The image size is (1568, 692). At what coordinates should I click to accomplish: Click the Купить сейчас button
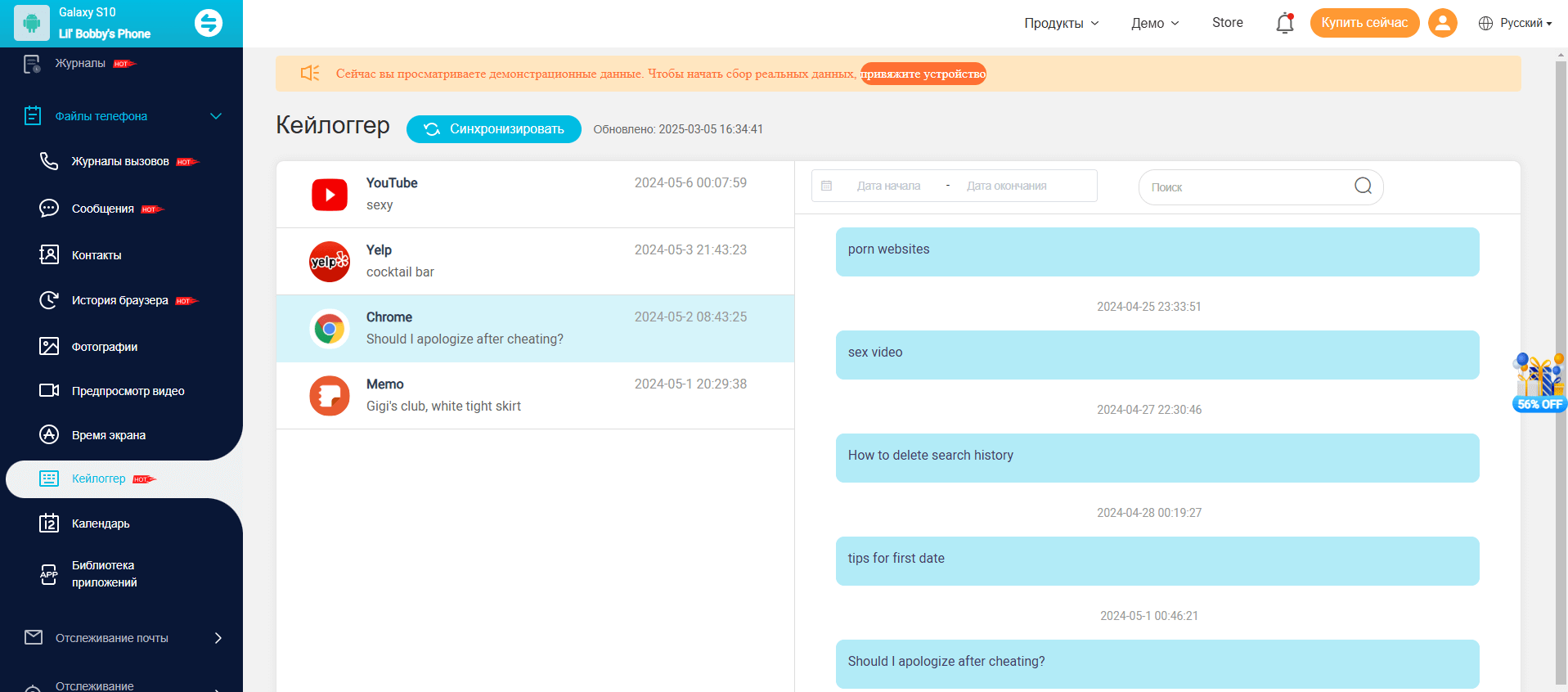[x=1364, y=23]
